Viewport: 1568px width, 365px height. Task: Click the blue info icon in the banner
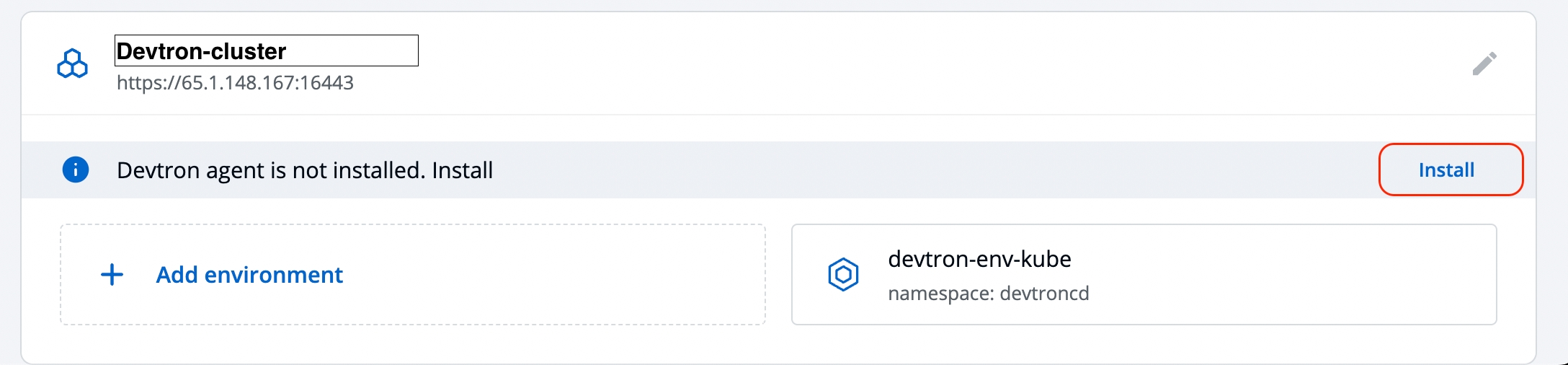tap(76, 170)
